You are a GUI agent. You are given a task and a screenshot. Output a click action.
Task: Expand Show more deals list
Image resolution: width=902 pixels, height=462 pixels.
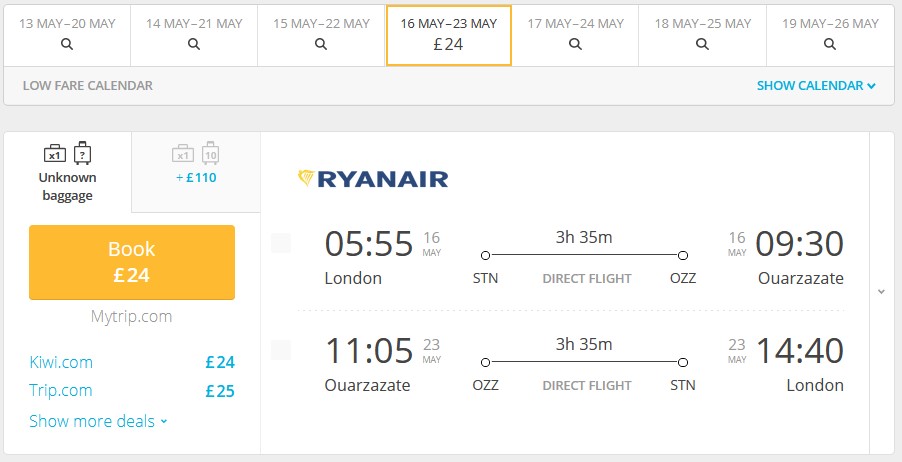98,421
